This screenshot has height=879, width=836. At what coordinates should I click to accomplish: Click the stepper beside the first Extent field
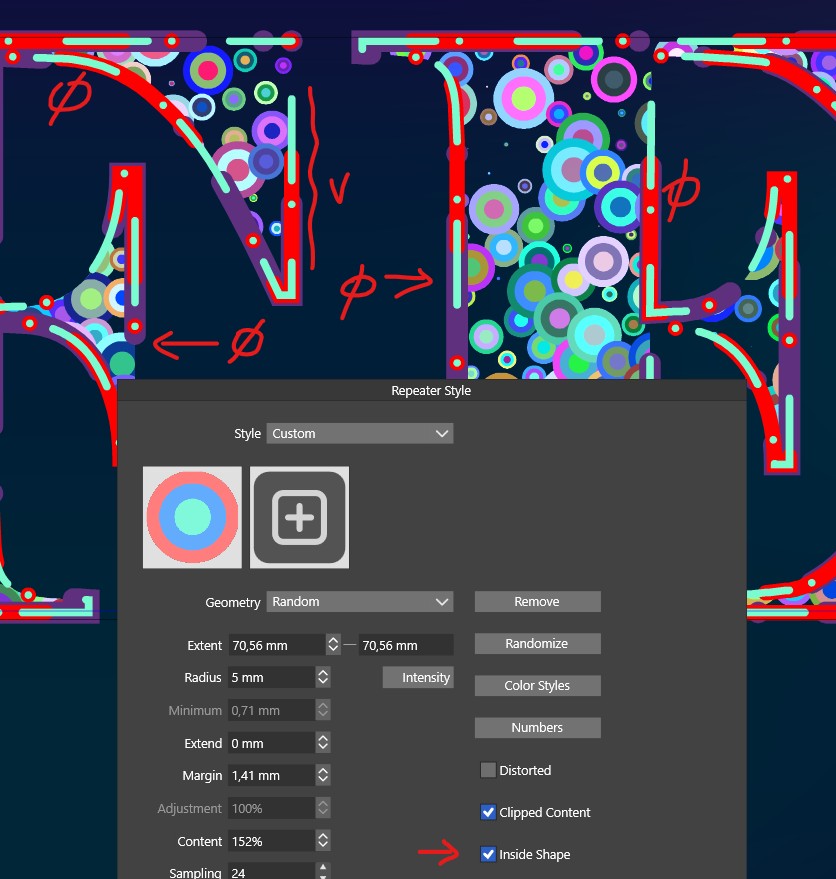334,645
